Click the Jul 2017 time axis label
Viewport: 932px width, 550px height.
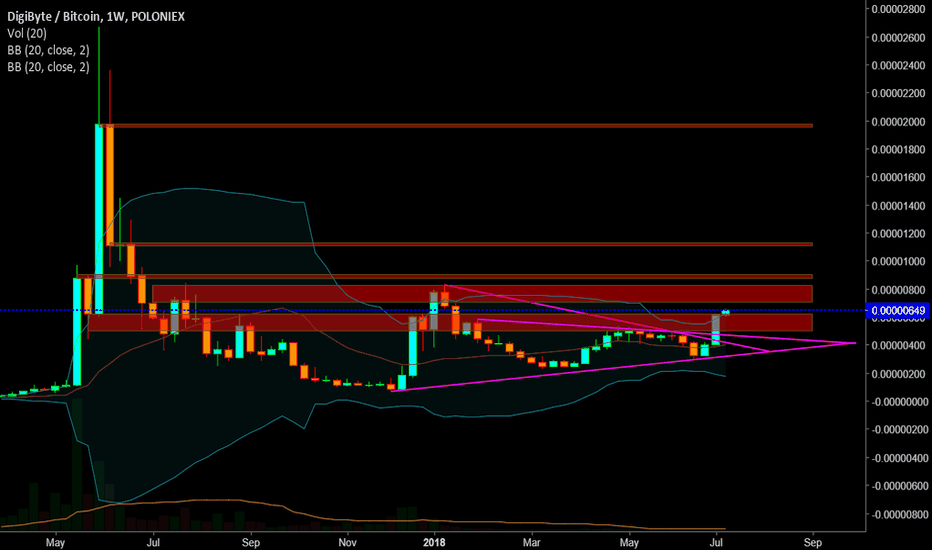pyautogui.click(x=153, y=542)
